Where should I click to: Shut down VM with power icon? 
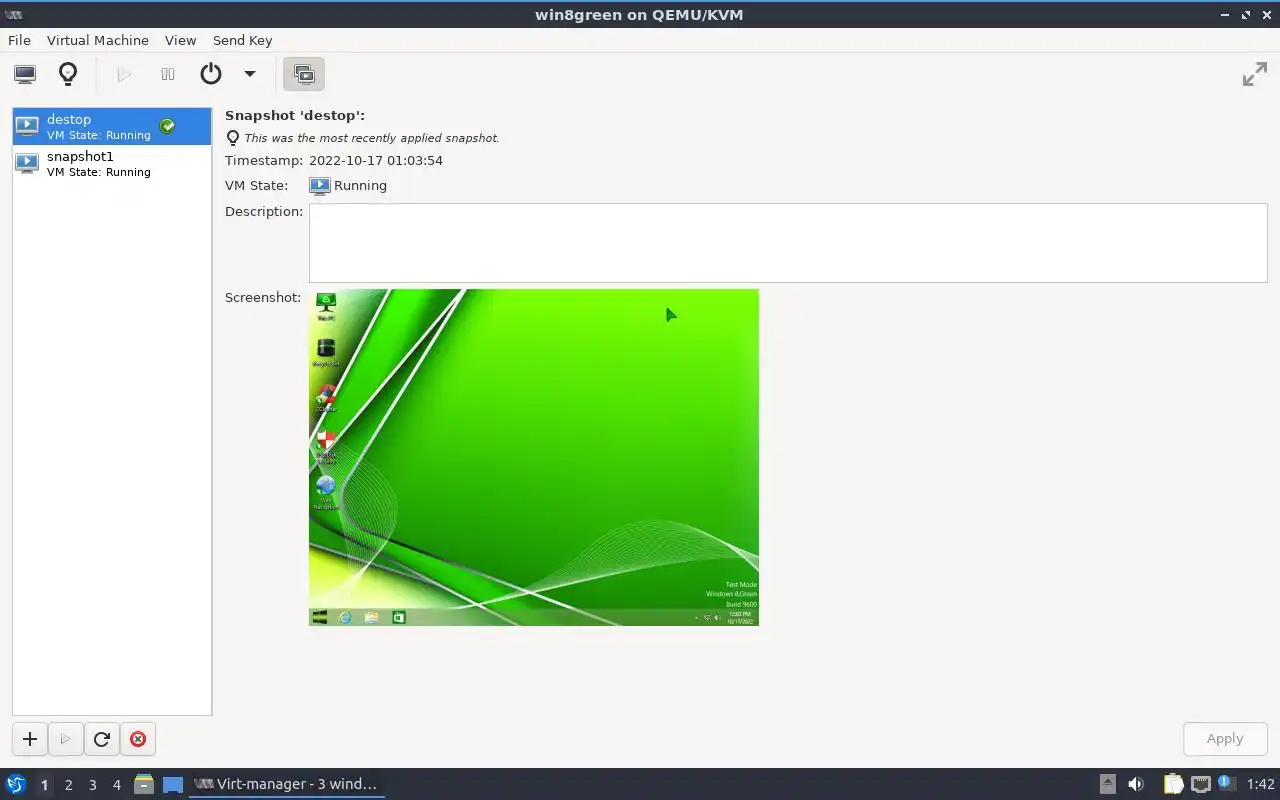(211, 74)
